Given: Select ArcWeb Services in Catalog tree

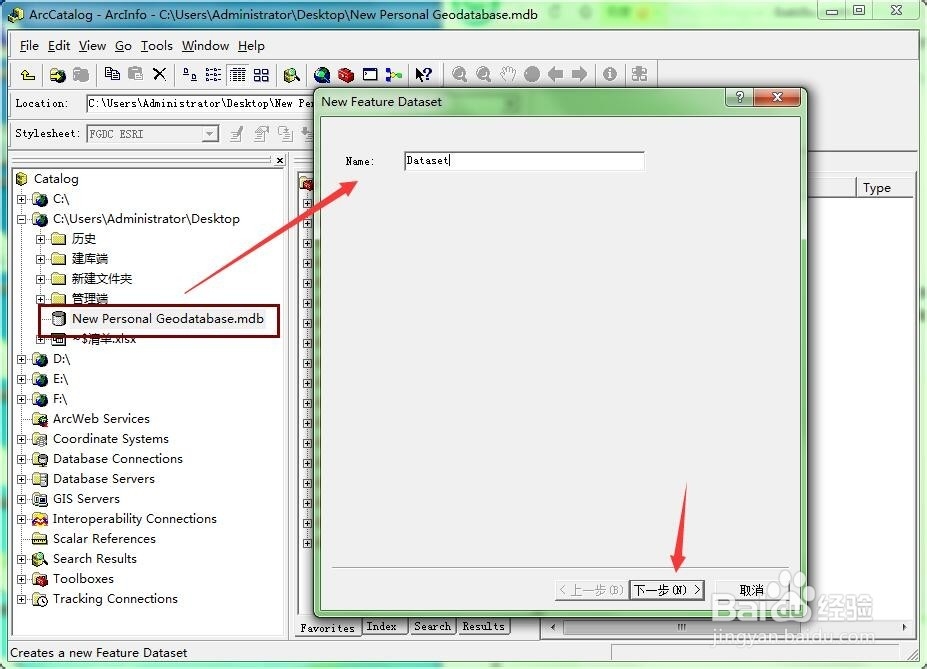Looking at the screenshot, I should pos(101,419).
